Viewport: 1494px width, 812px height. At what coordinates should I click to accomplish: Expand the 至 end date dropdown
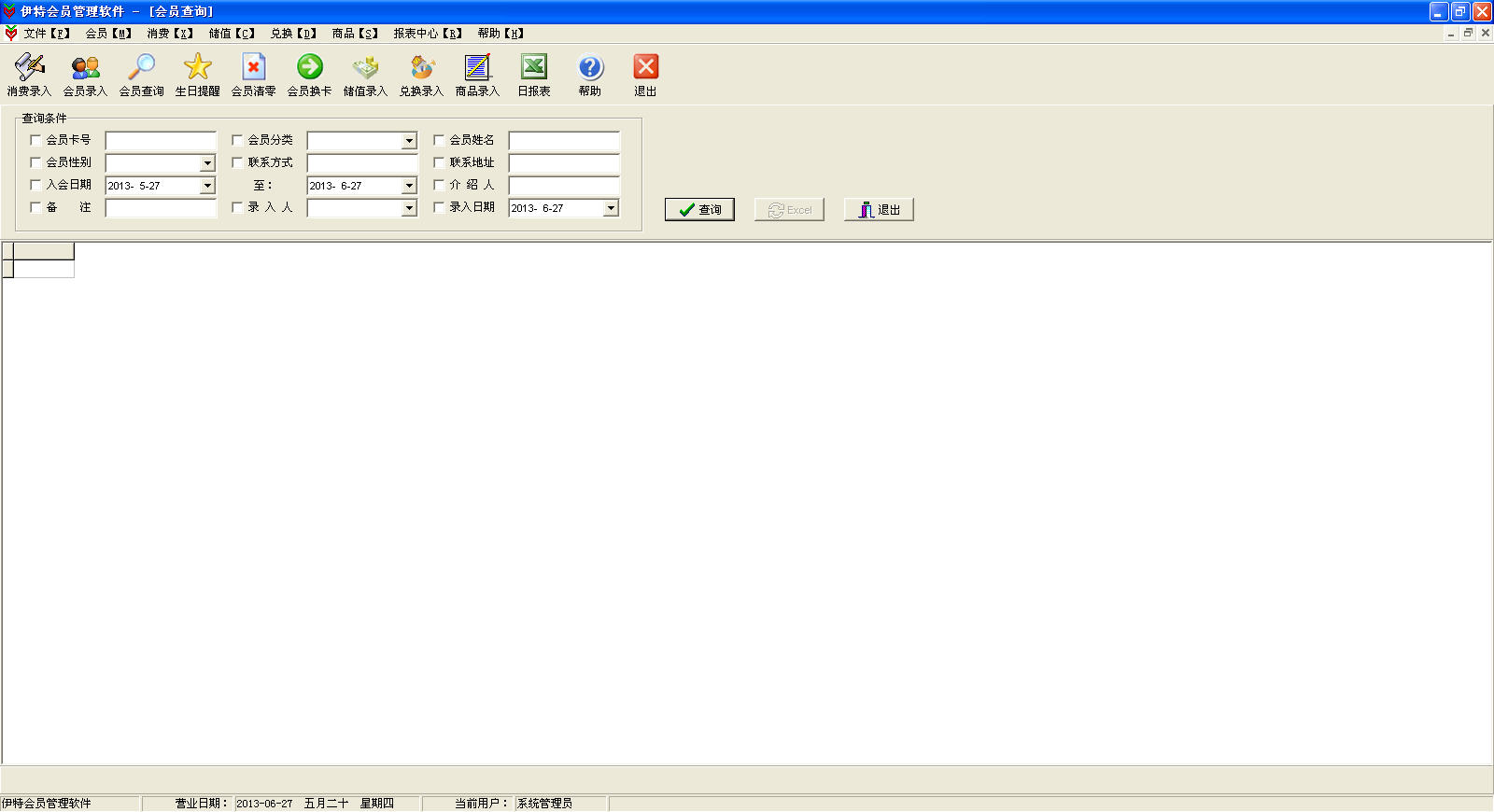(409, 186)
